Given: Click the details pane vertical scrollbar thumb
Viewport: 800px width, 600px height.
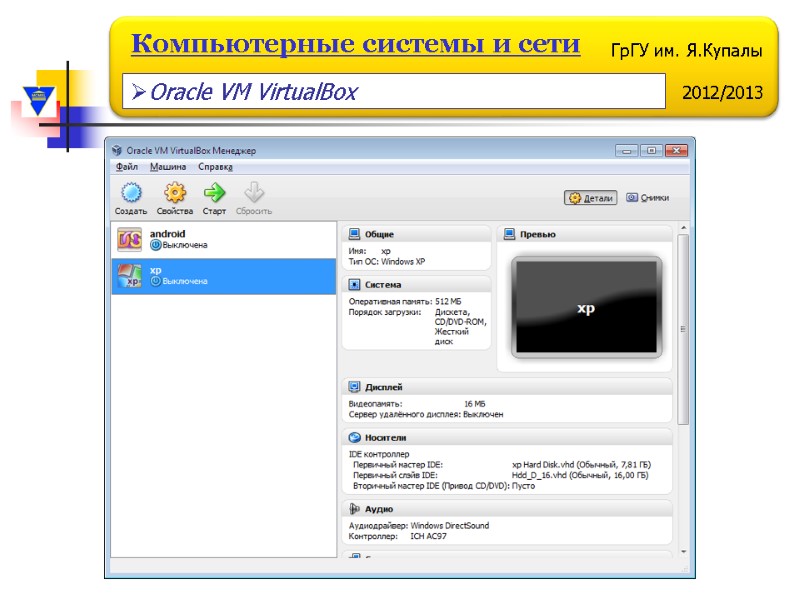Looking at the screenshot, I should point(683,329).
